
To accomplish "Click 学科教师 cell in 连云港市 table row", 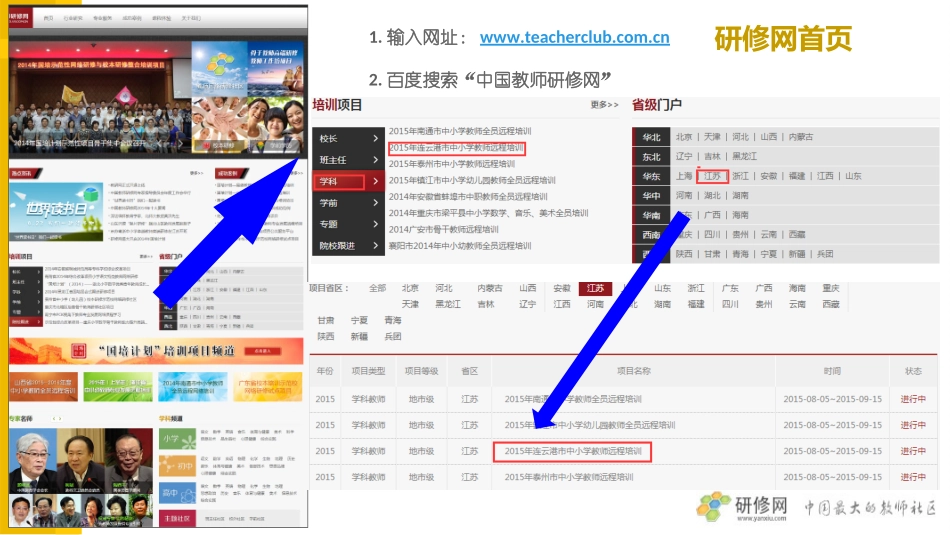I will [368, 451].
